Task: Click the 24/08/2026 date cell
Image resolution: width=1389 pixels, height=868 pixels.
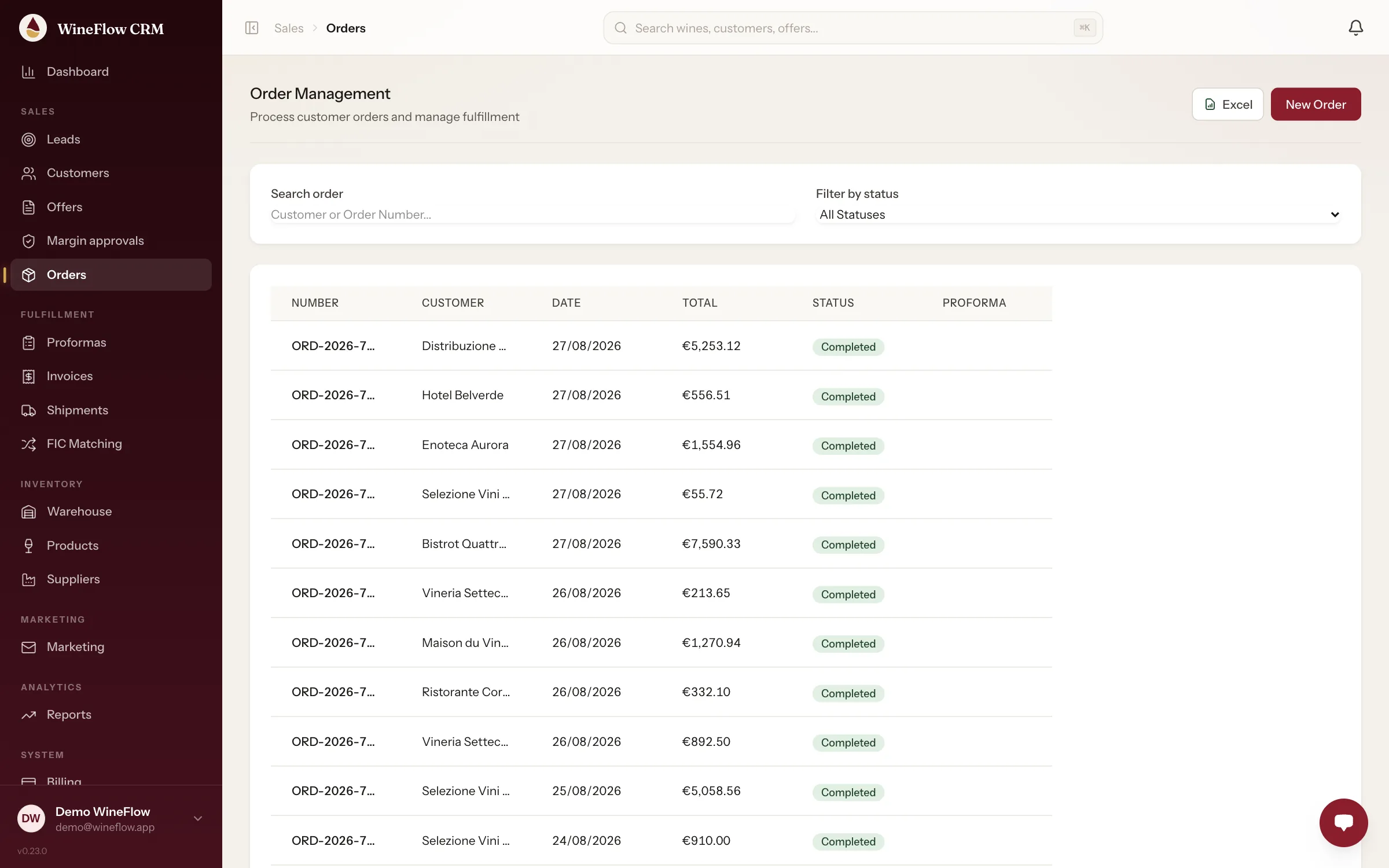Action: coord(586,841)
